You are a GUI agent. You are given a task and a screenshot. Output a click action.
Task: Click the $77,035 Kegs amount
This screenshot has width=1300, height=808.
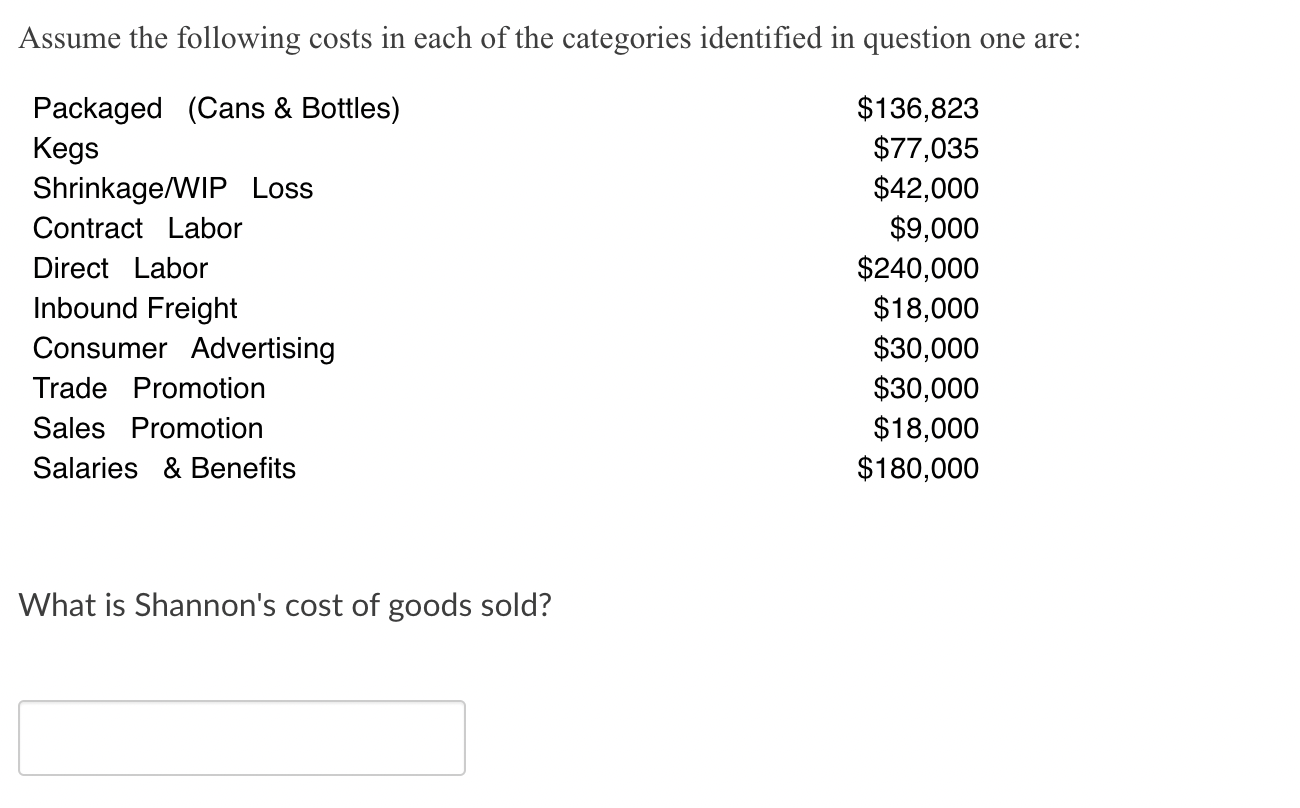tap(926, 148)
